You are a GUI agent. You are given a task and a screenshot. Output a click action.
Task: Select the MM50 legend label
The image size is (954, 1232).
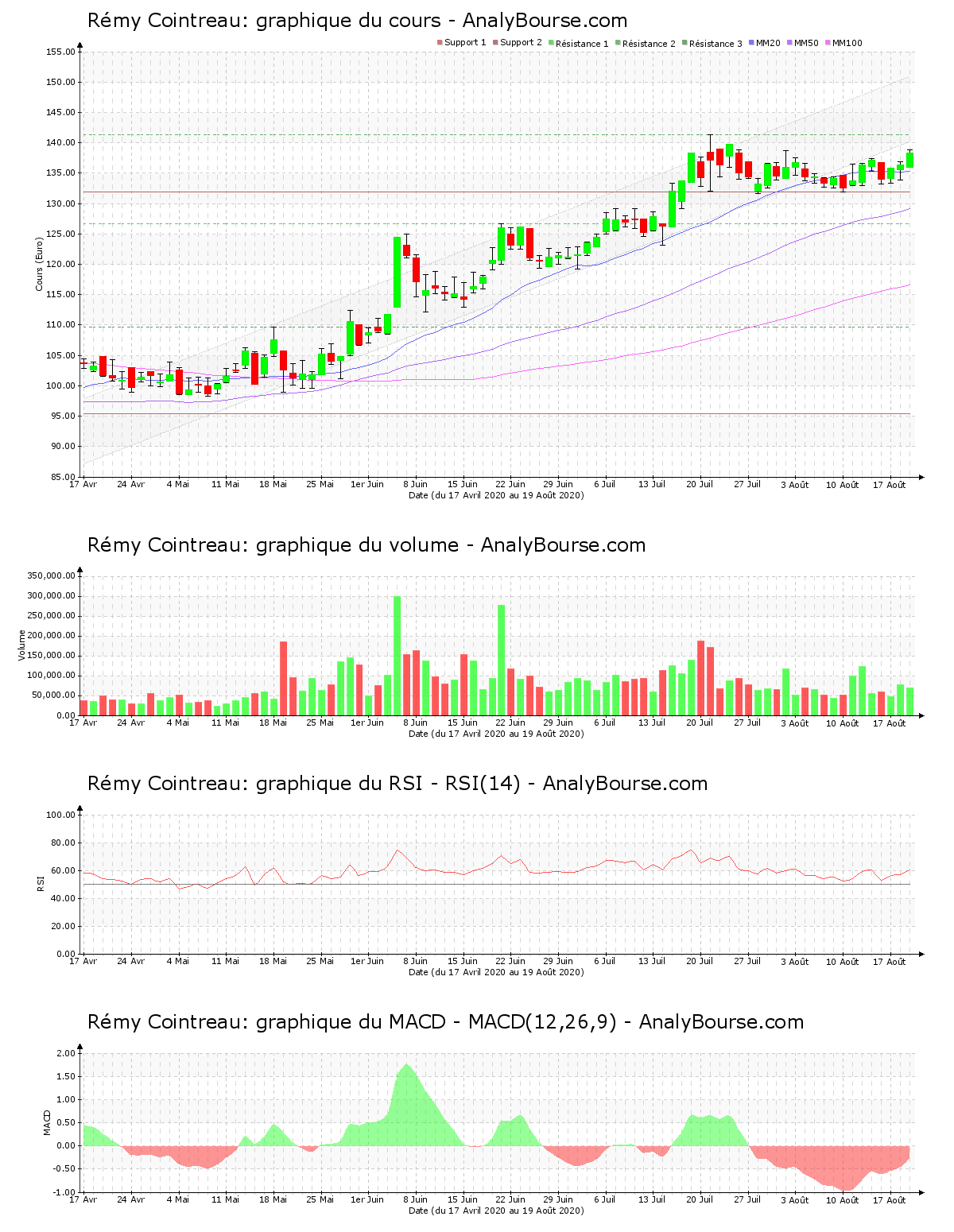pos(806,43)
